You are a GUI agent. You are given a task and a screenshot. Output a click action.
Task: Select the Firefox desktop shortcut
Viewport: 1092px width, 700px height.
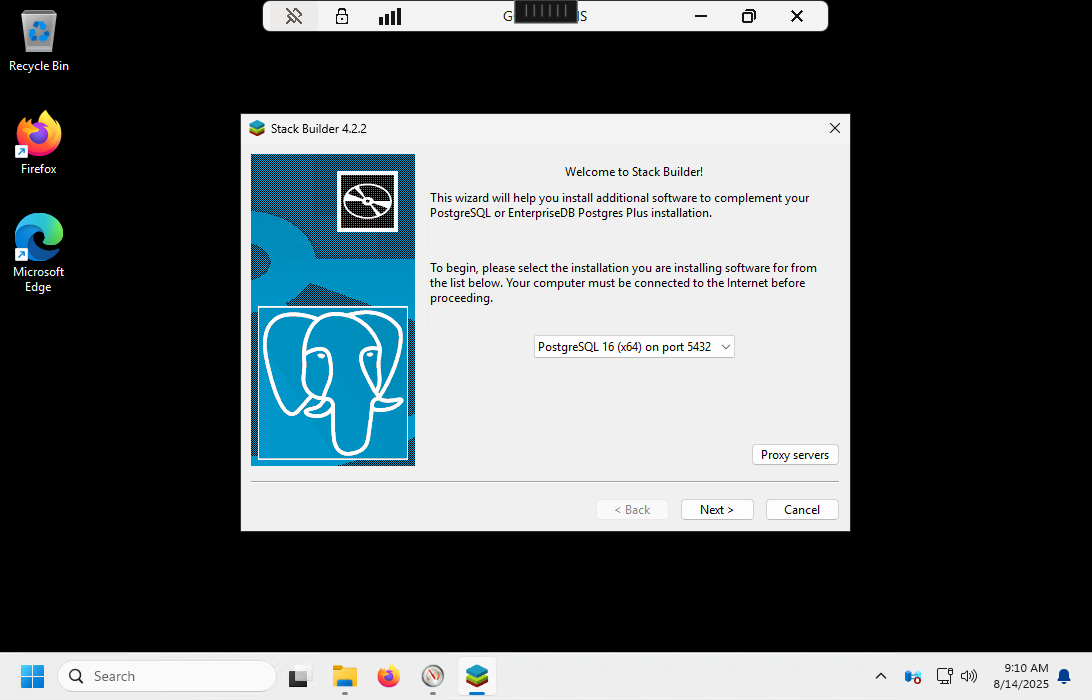pos(39,143)
